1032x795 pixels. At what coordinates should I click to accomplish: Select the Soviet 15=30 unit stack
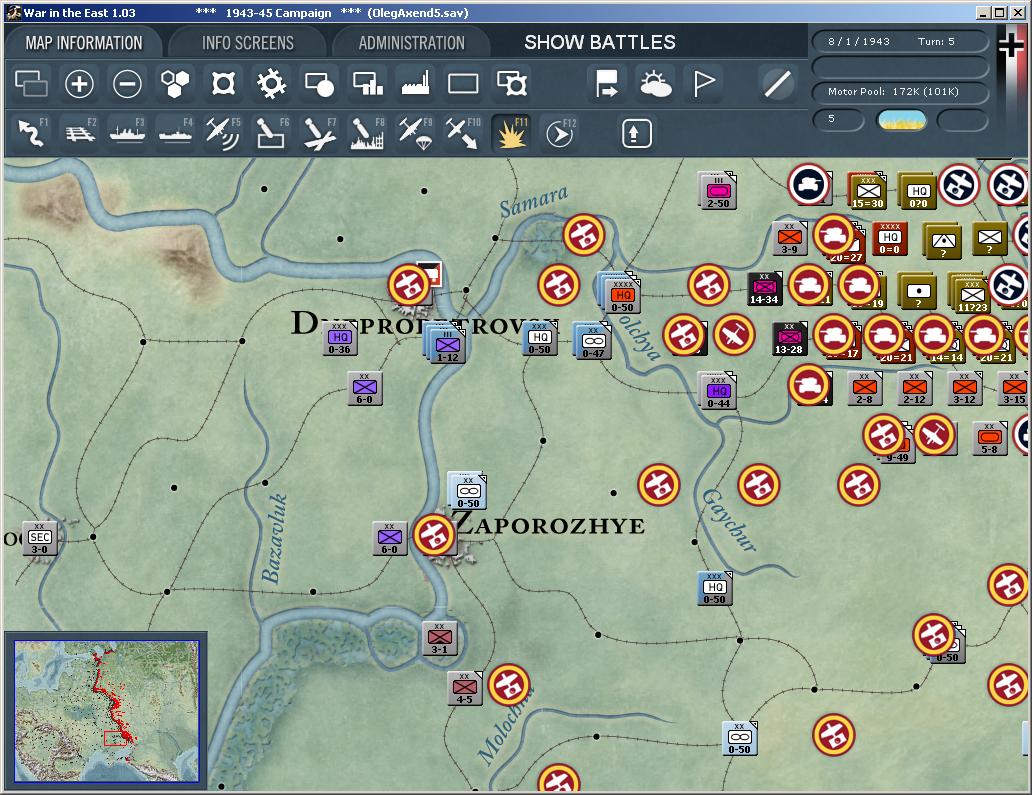coord(867,191)
